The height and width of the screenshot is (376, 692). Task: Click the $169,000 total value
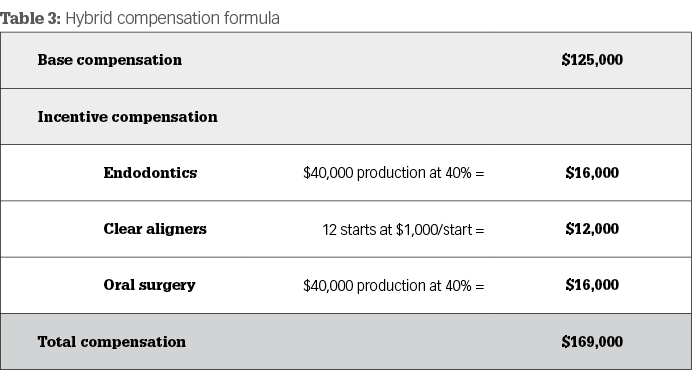click(x=592, y=342)
